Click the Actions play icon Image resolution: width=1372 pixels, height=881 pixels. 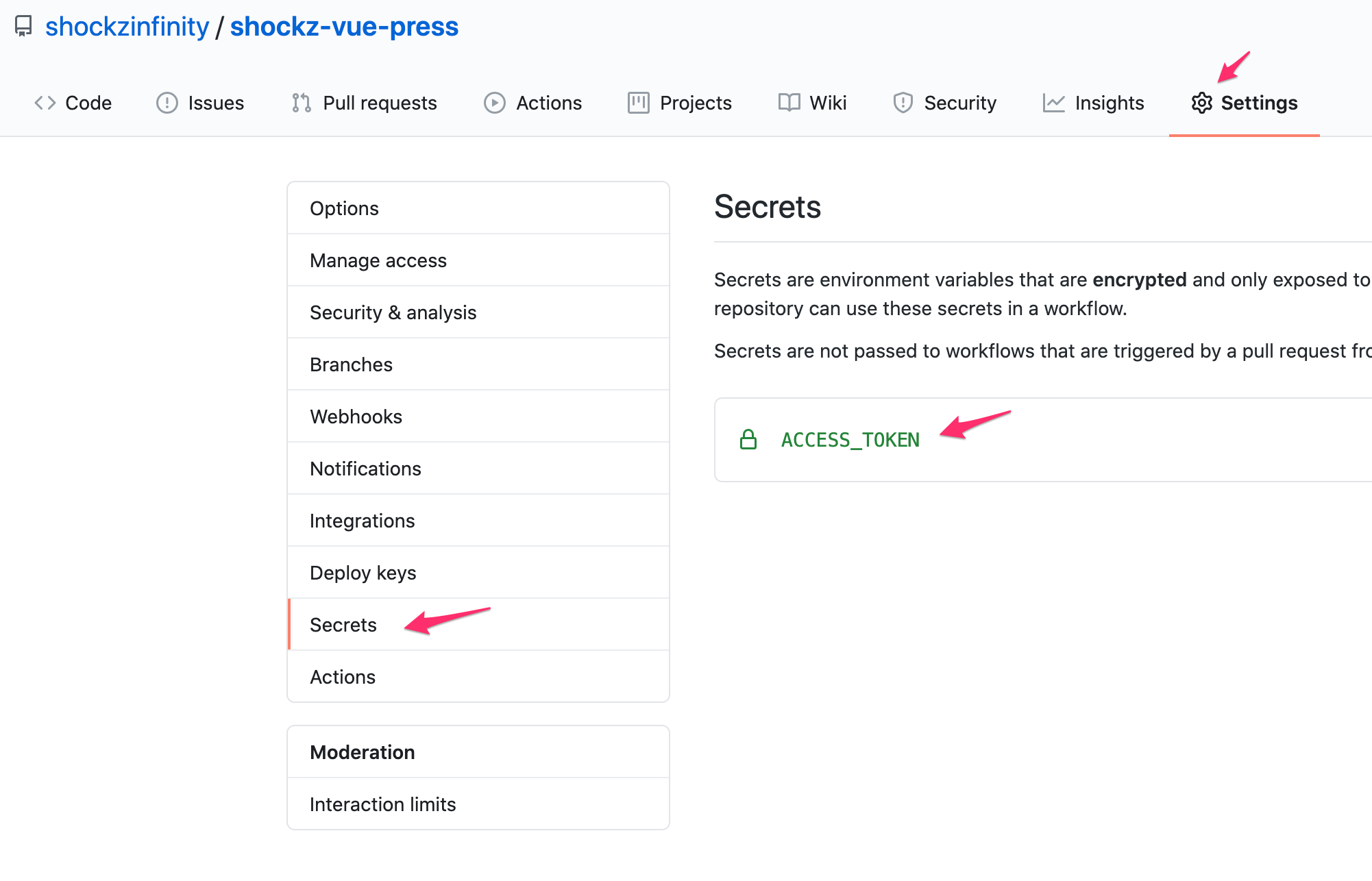[494, 103]
